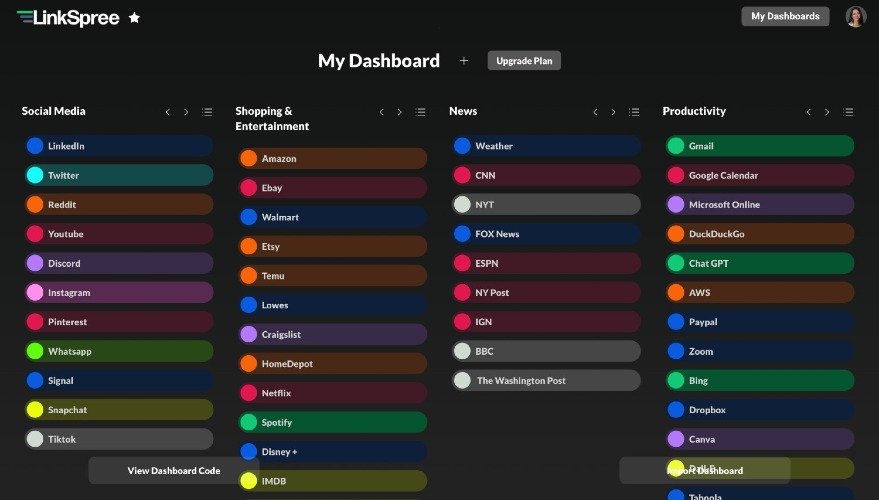Move Social Media column left arrow
The image size is (879, 500).
point(168,112)
